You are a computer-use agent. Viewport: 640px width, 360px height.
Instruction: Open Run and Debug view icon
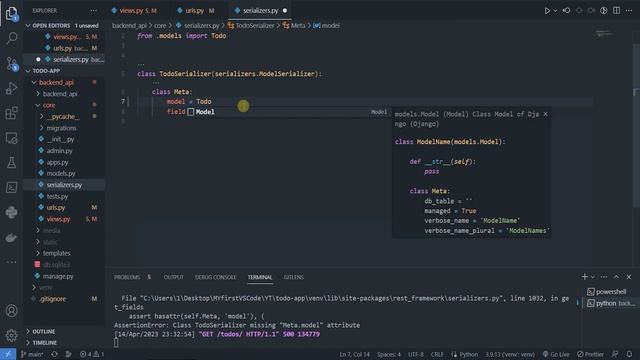click(11, 88)
